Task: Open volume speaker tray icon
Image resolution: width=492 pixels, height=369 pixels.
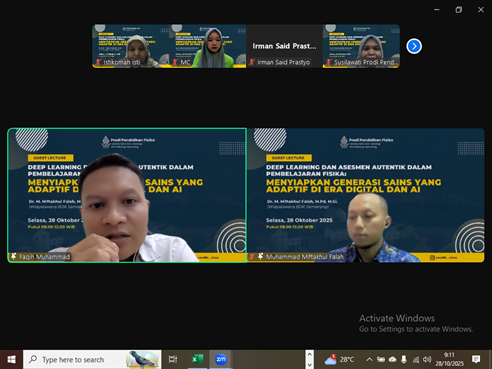Action: (x=427, y=359)
